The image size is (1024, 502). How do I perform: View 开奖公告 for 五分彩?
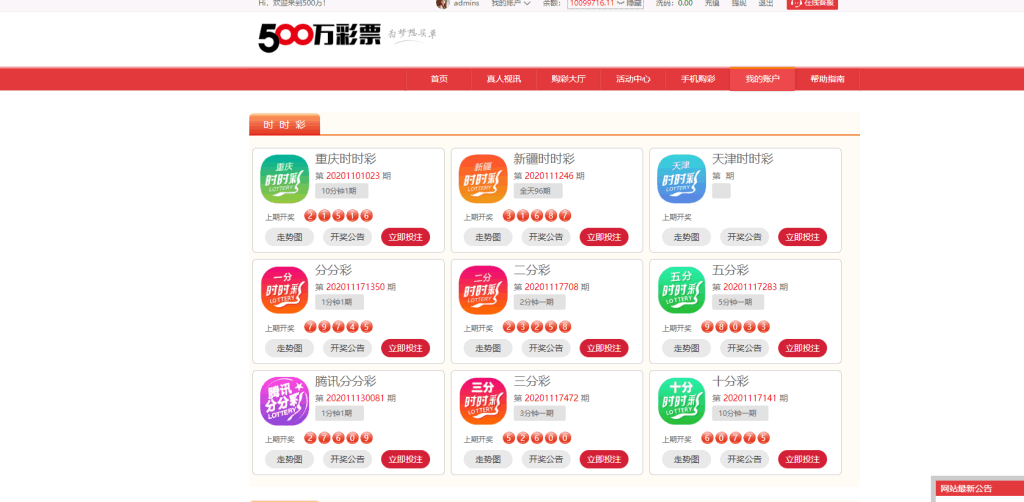click(x=744, y=348)
